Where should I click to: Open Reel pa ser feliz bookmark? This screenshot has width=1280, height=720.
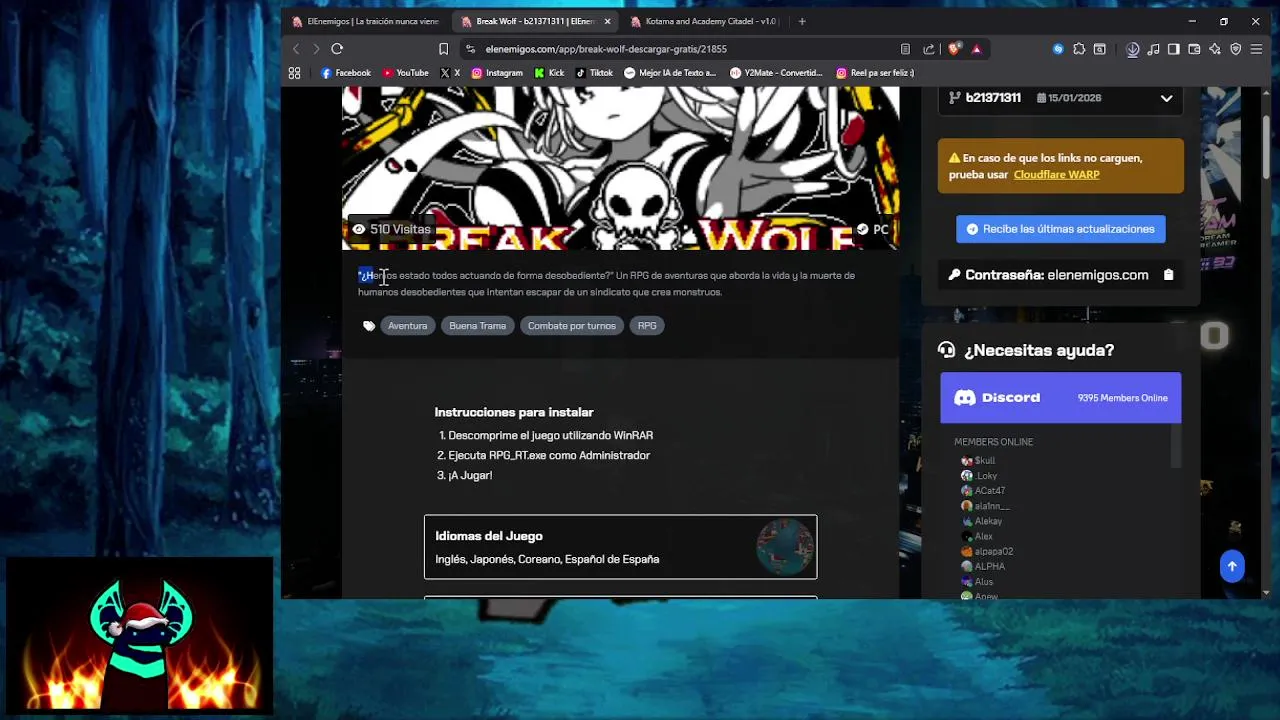[x=875, y=73]
